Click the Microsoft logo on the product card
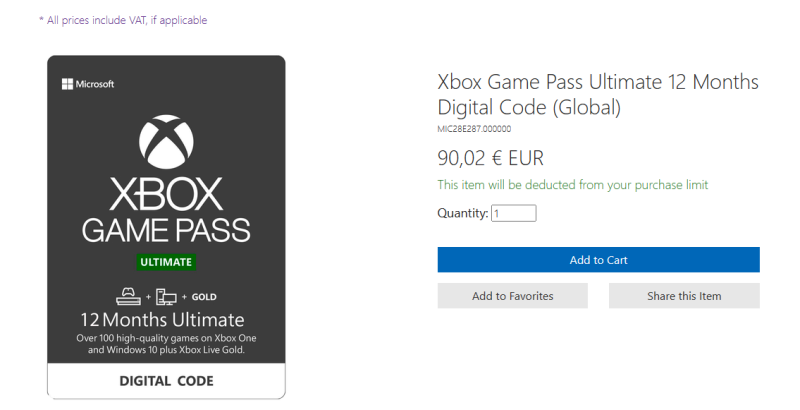The height and width of the screenshot is (410, 800). [88, 84]
